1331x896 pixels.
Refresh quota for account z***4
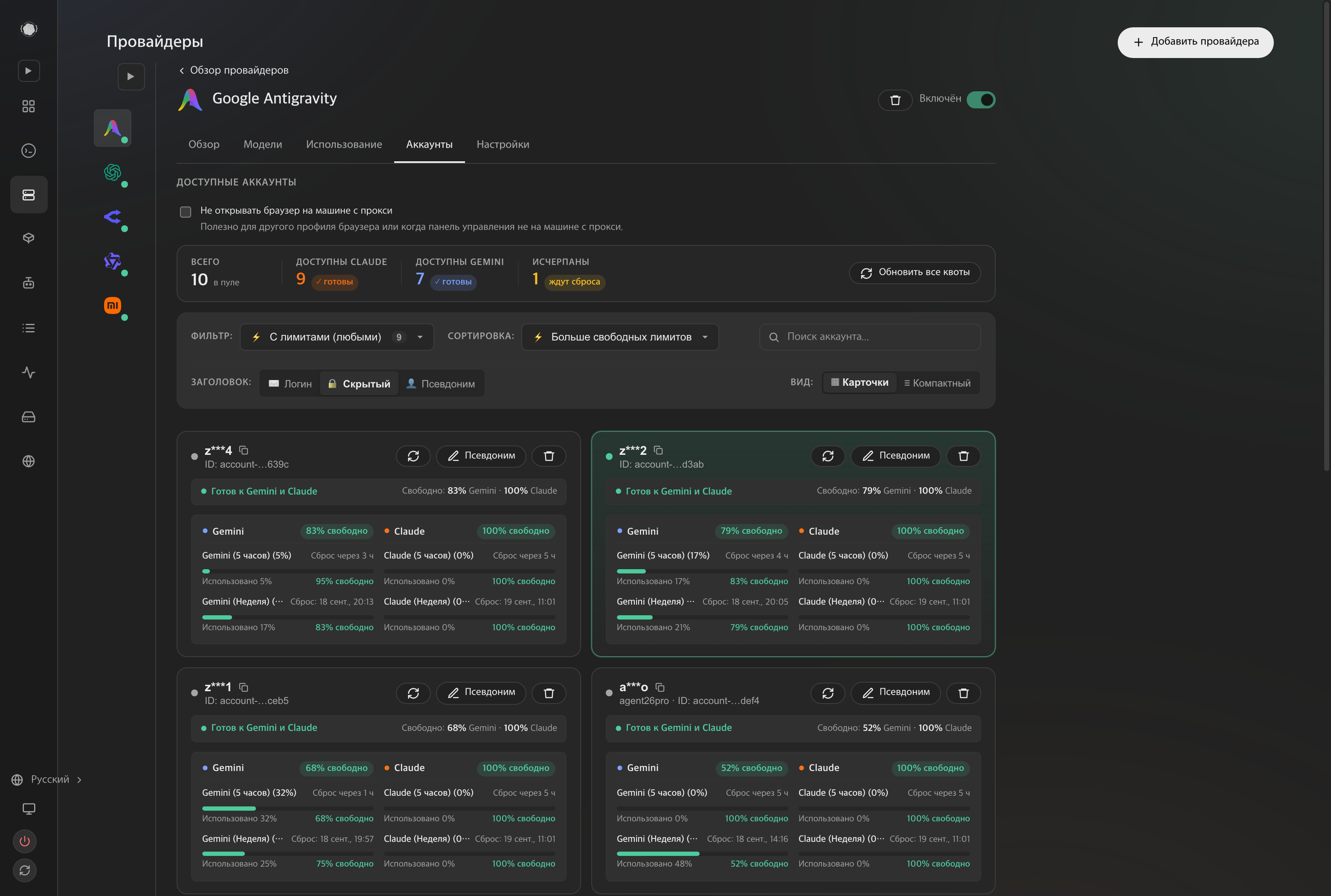(413, 456)
